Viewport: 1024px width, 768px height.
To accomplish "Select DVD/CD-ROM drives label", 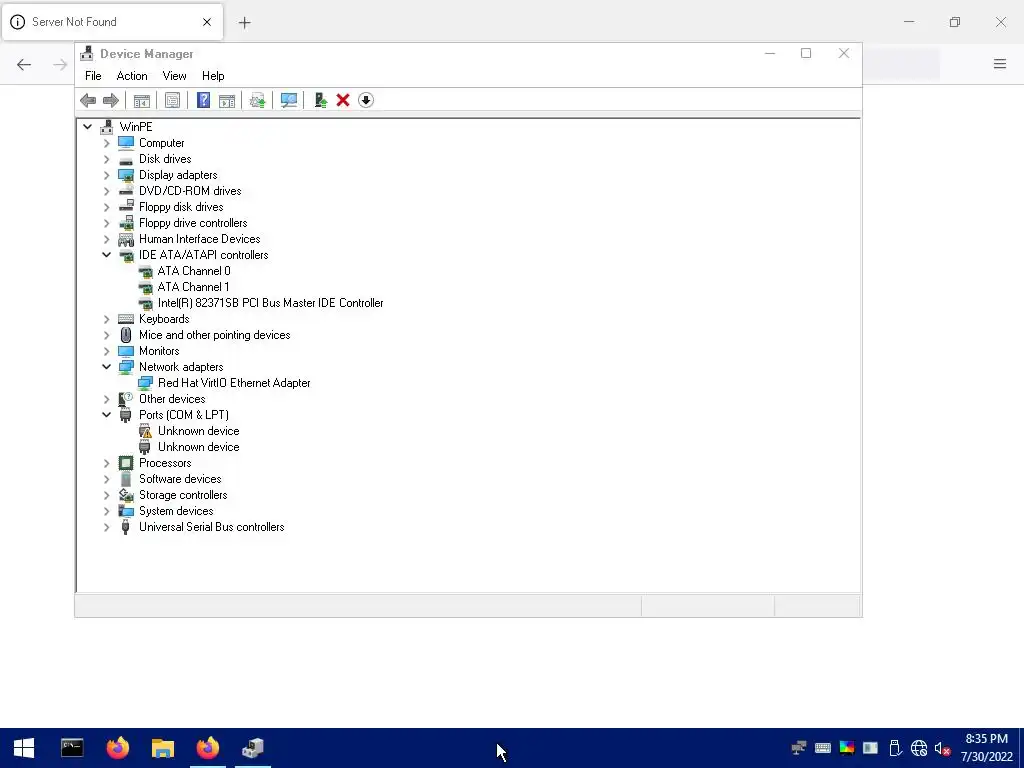I will (190, 191).
